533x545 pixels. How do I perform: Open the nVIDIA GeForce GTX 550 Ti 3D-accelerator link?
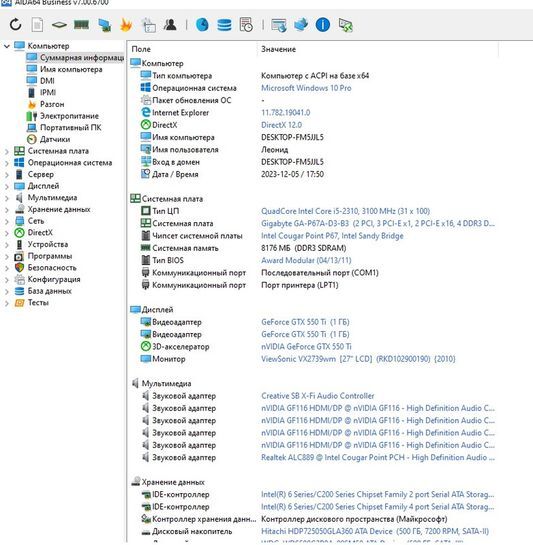point(306,347)
